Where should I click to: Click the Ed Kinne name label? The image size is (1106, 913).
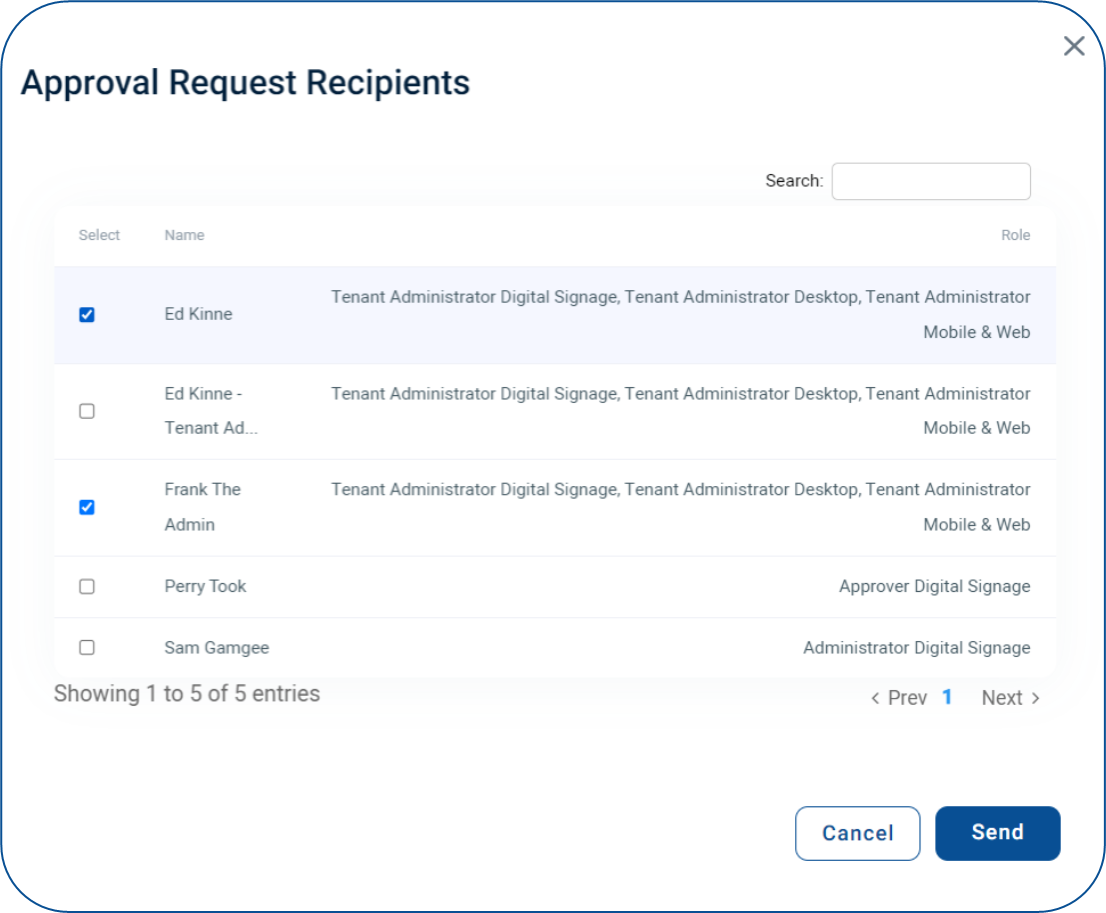coord(197,314)
